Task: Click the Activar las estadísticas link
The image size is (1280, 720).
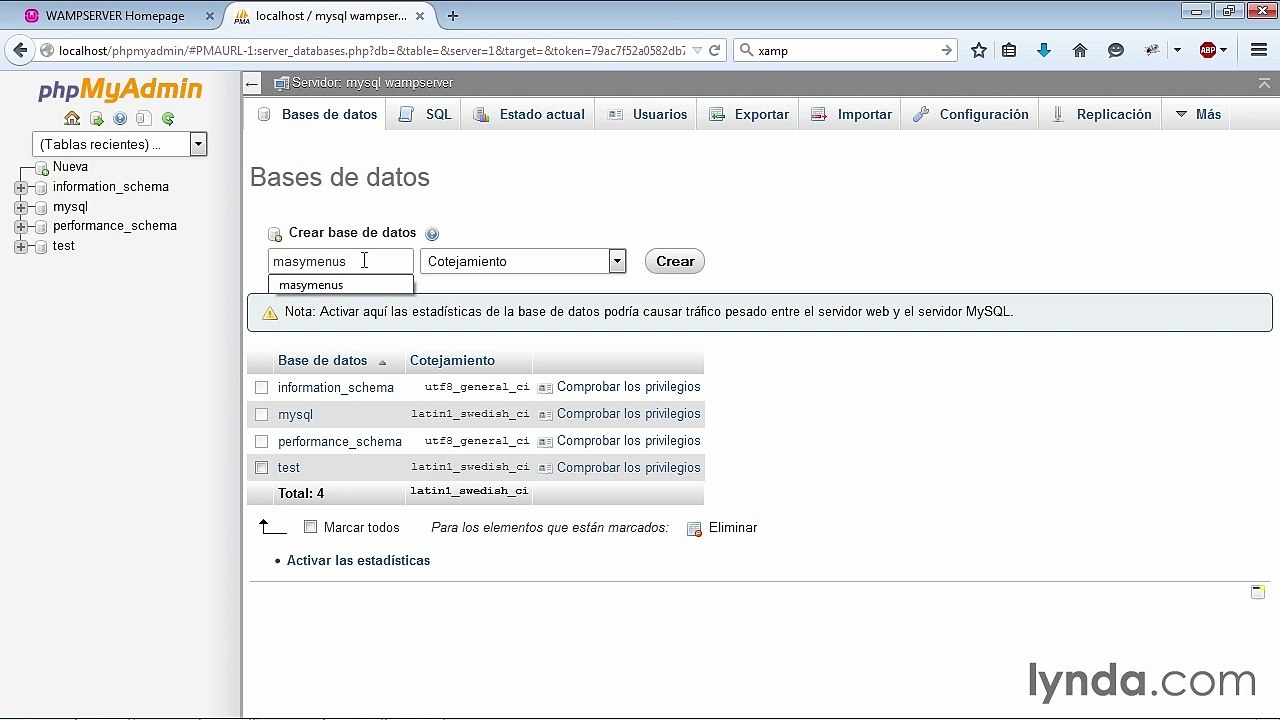Action: 358,561
